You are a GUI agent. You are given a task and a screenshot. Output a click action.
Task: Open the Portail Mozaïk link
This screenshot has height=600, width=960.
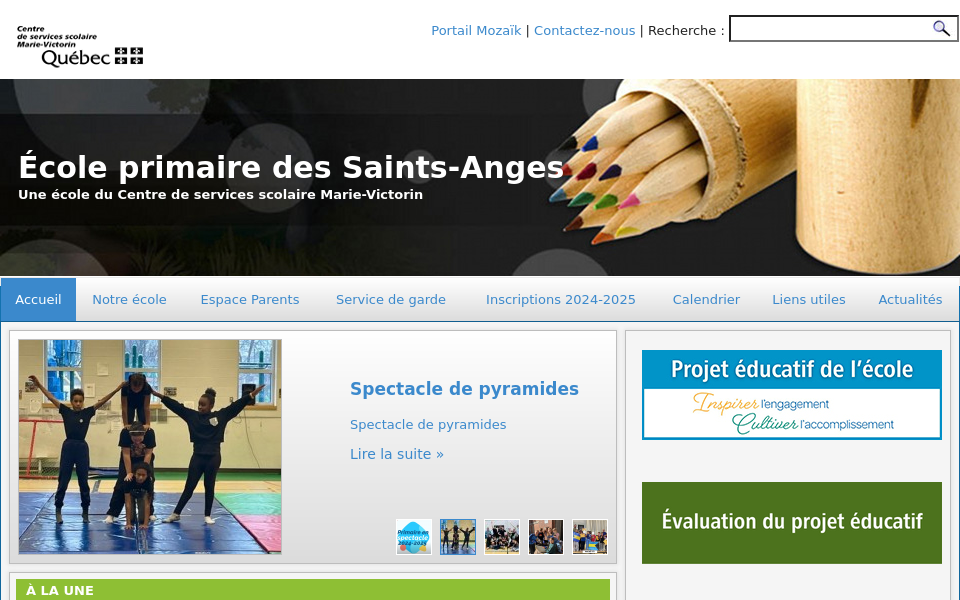(476, 30)
